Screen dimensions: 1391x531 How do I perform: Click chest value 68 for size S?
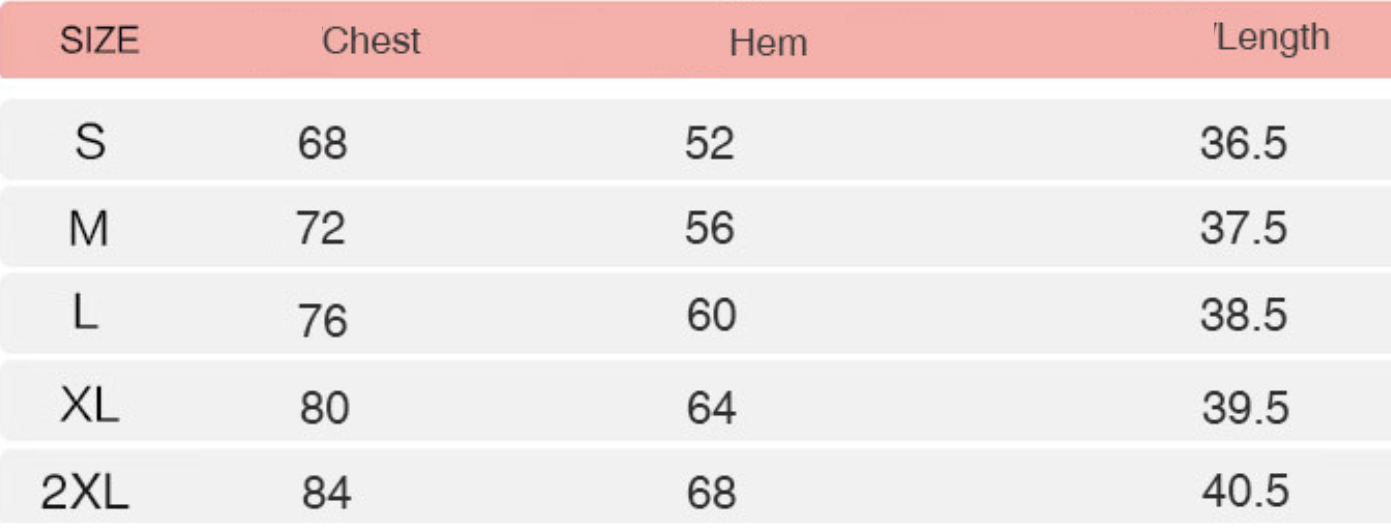point(322,145)
